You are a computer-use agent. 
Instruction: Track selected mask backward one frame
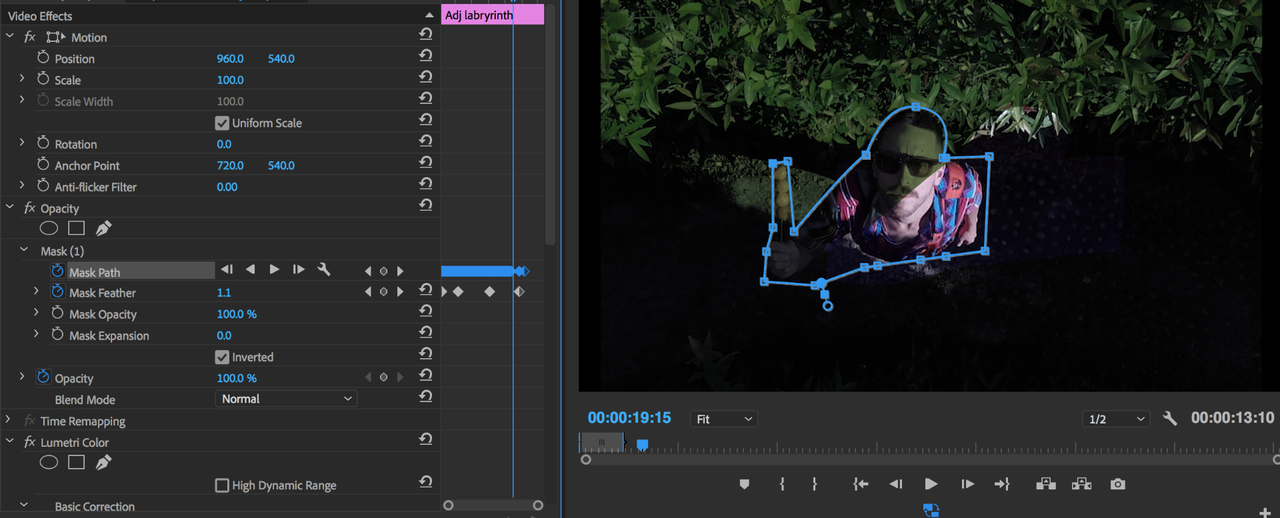pos(227,270)
